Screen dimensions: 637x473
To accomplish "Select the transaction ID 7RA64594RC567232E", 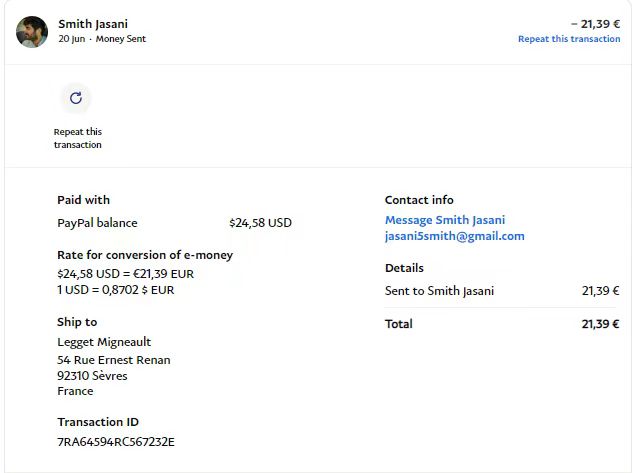I will [x=116, y=441].
